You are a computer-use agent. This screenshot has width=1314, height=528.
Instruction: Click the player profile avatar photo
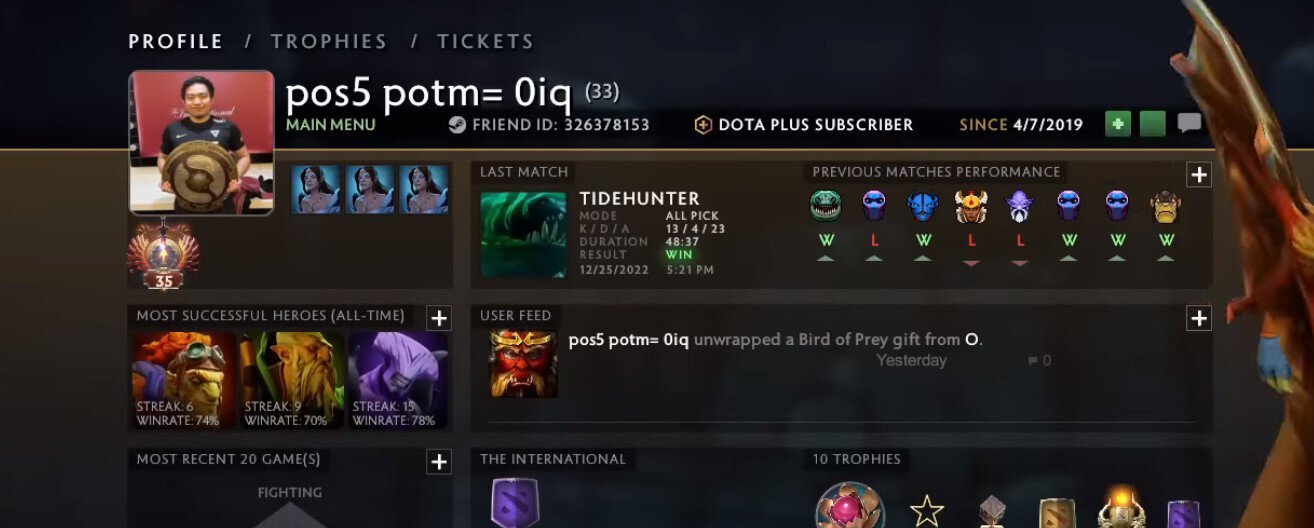[201, 142]
